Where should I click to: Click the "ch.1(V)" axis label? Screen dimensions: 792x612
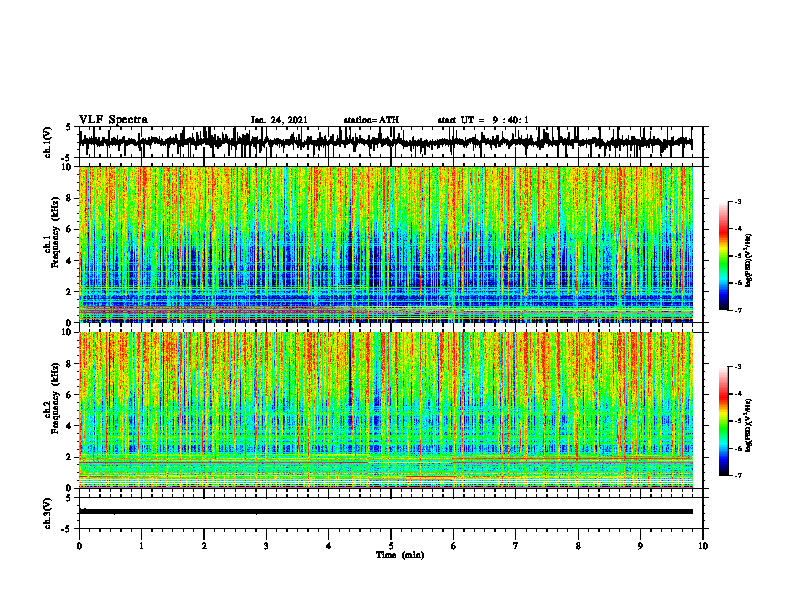tap(48, 142)
